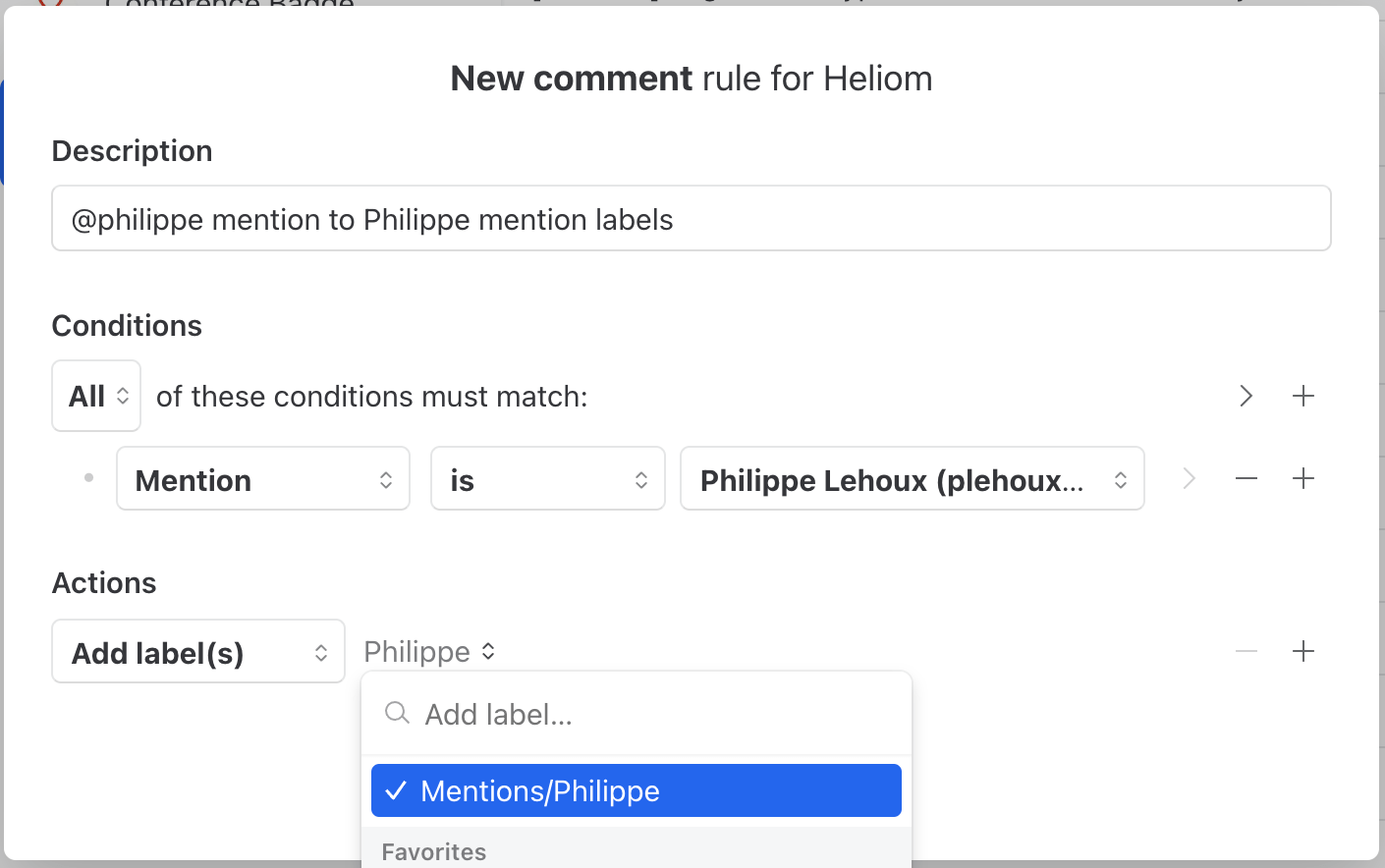Open the Philippe Lehoux user dropdown
The width and height of the screenshot is (1385, 868).
pos(913,478)
